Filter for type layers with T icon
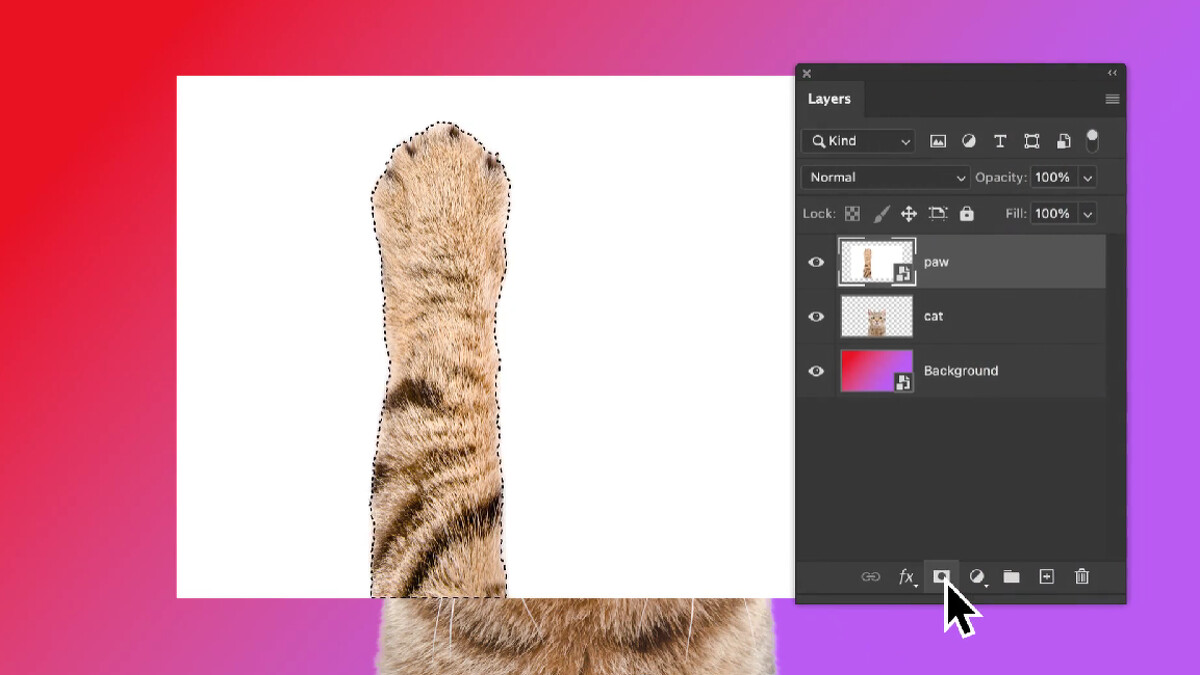The image size is (1200, 675). click(1000, 141)
